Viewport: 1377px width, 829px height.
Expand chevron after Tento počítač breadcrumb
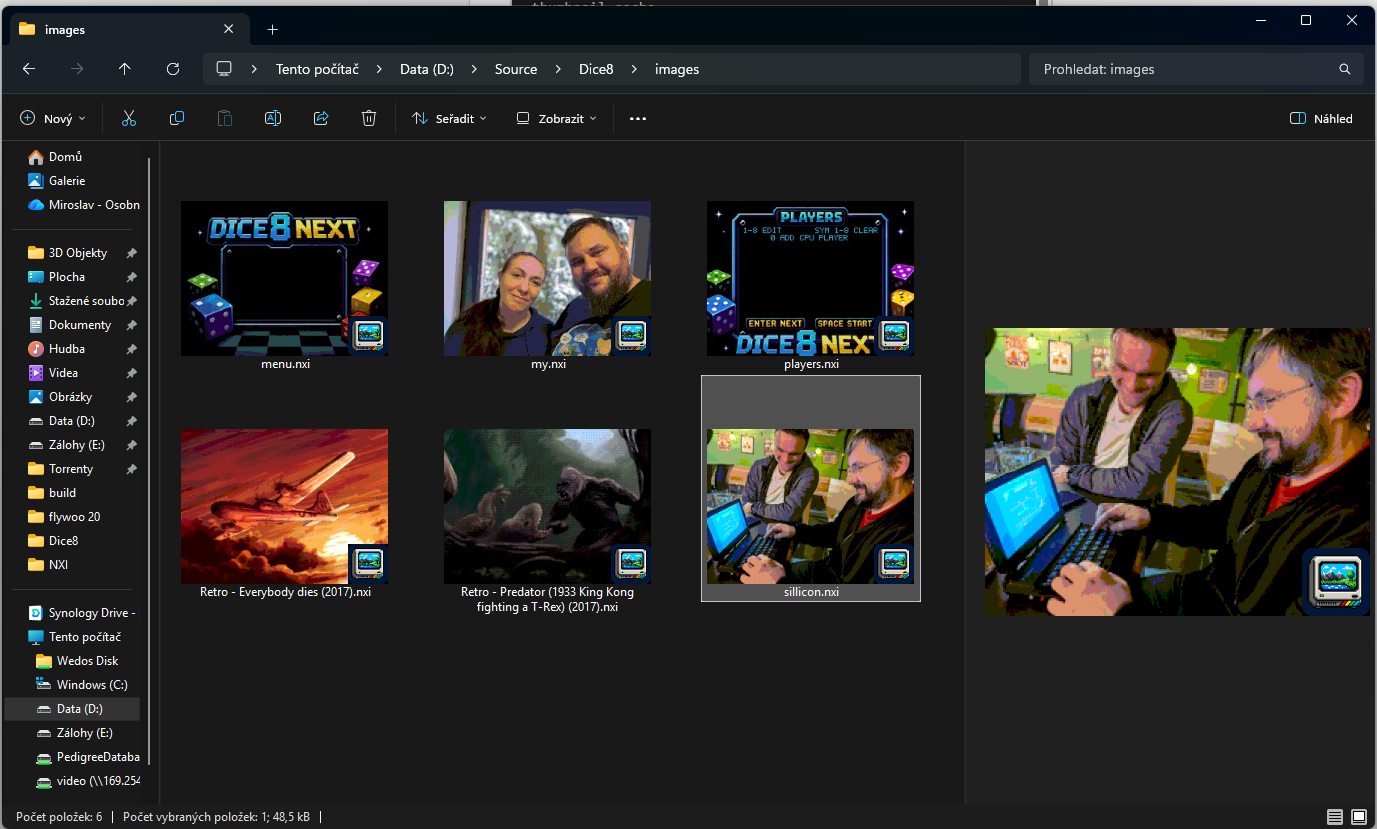pyautogui.click(x=379, y=69)
